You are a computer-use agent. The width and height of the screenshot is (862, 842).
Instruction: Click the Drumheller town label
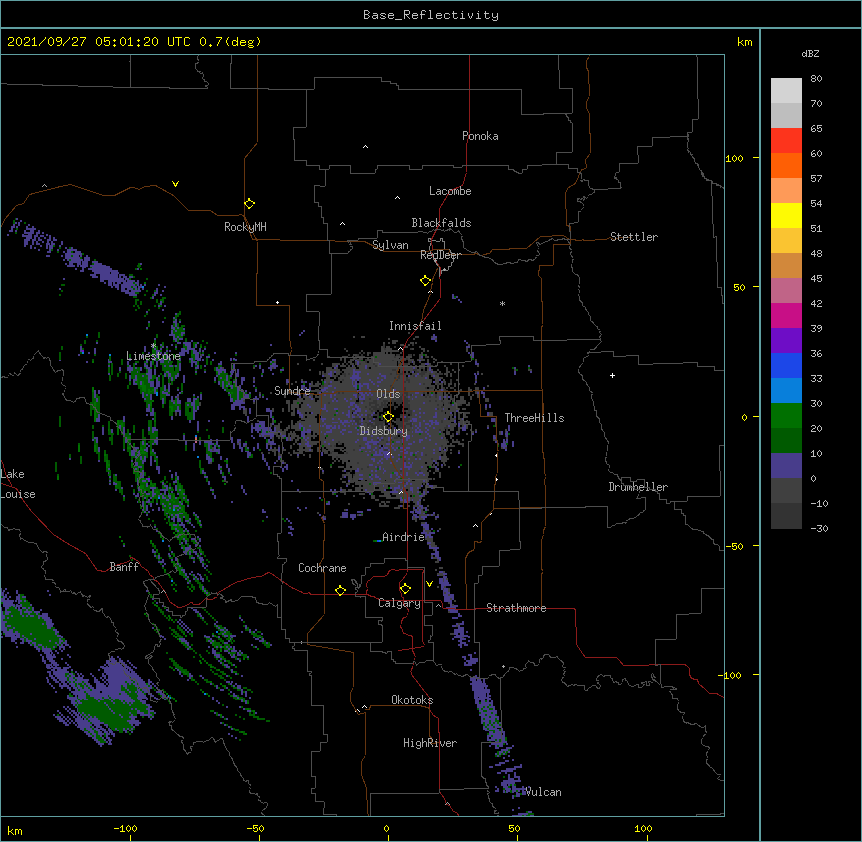(x=638, y=487)
